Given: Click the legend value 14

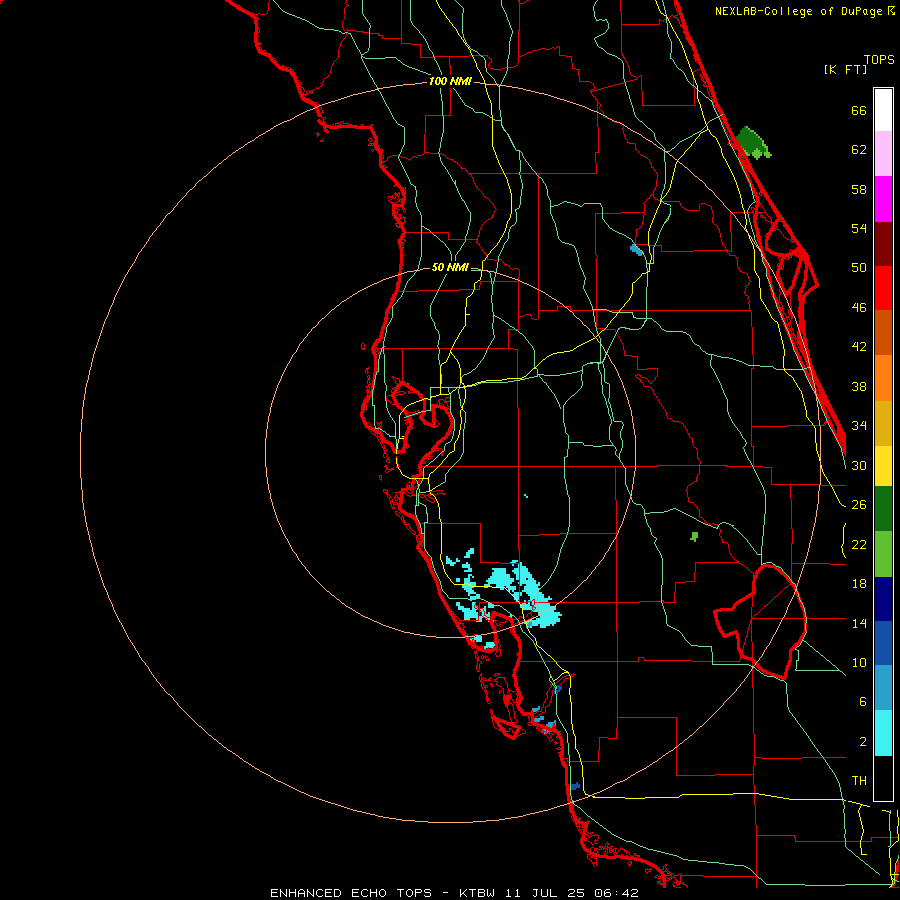Looking at the screenshot, I should pyautogui.click(x=859, y=623).
